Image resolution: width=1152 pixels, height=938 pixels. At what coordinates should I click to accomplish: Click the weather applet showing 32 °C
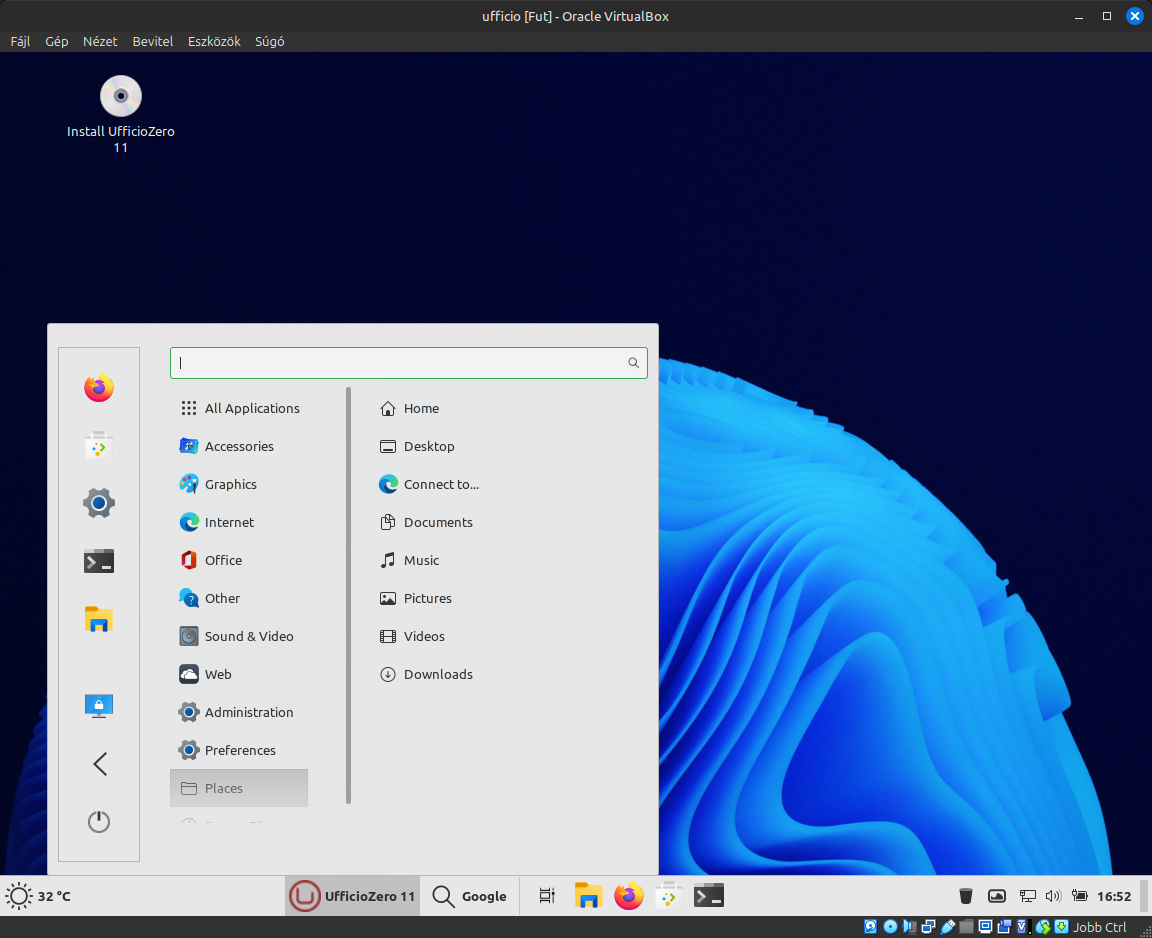(38, 896)
